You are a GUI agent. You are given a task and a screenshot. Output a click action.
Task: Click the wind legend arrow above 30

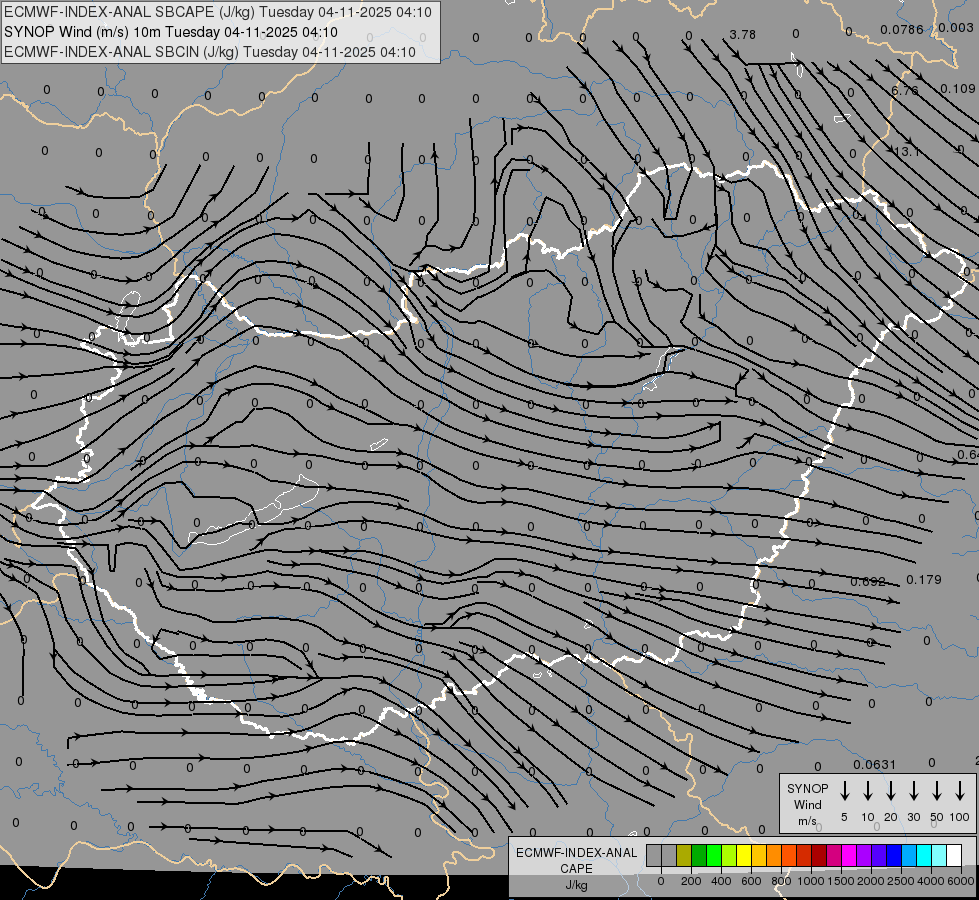tap(913, 791)
